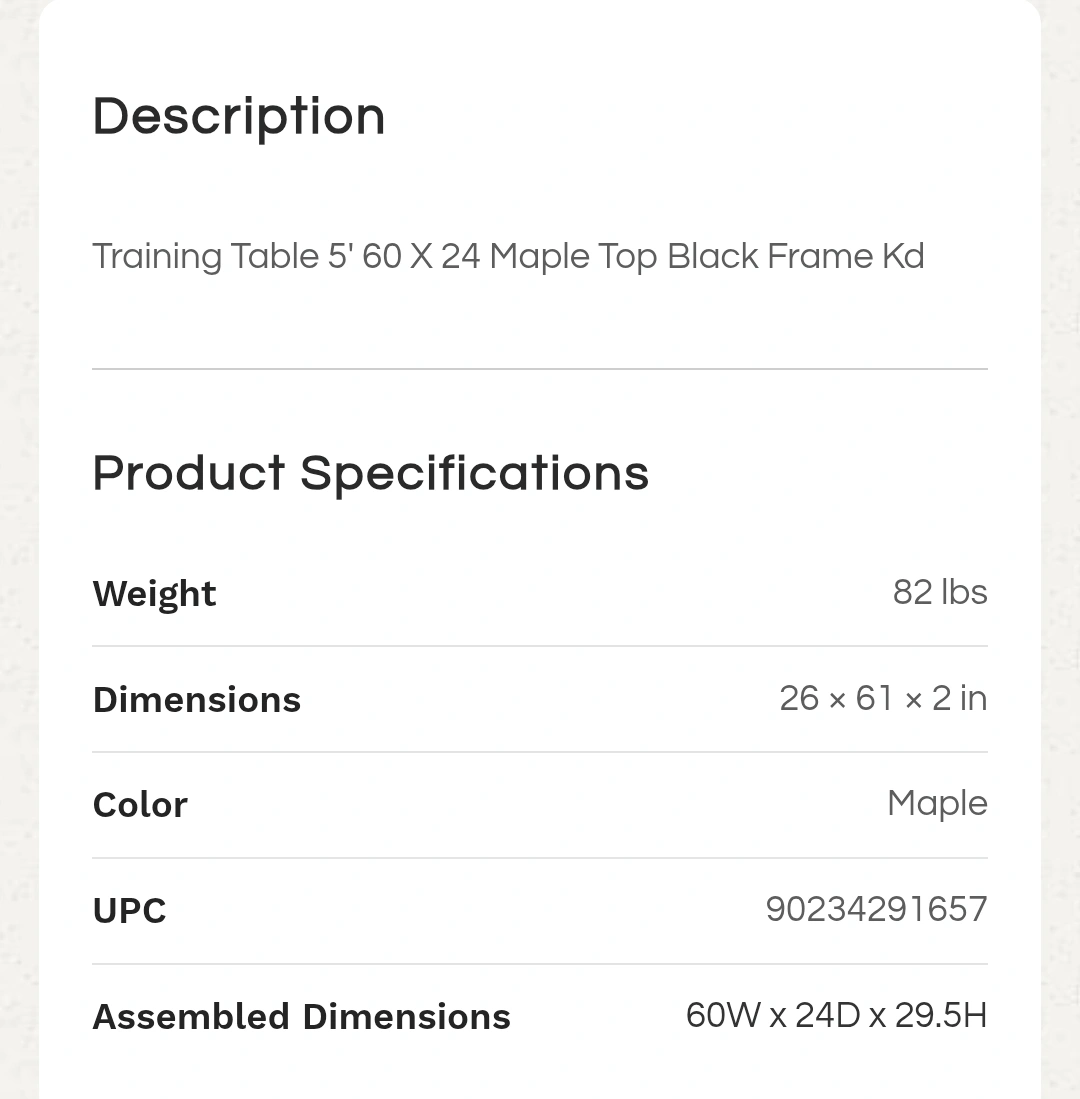Click the Product Specifications heading
The height and width of the screenshot is (1099, 1080).
click(x=371, y=475)
